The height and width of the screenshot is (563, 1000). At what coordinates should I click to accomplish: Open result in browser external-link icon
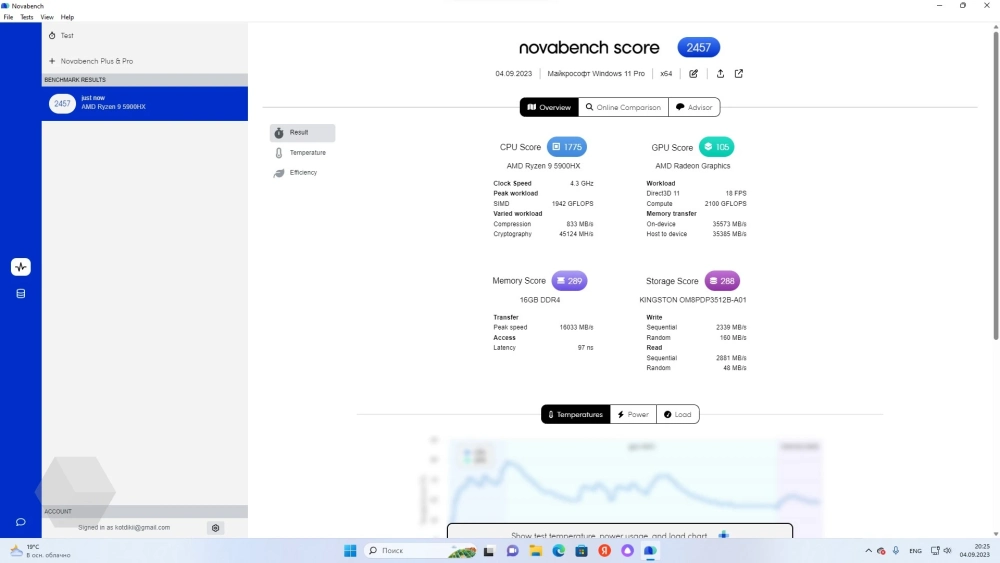coord(739,73)
